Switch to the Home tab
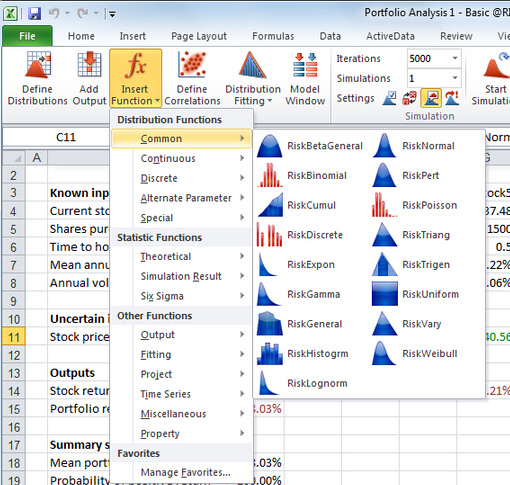The width and height of the screenshot is (510, 485). (x=81, y=36)
